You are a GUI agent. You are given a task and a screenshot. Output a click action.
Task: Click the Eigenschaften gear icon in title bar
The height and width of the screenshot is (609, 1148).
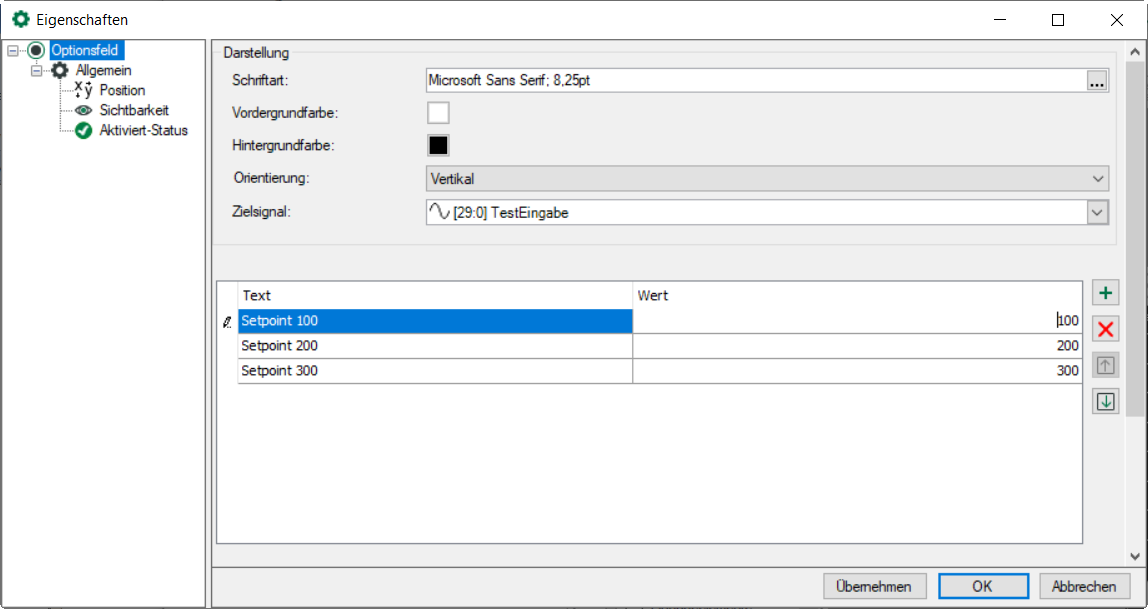click(x=21, y=20)
